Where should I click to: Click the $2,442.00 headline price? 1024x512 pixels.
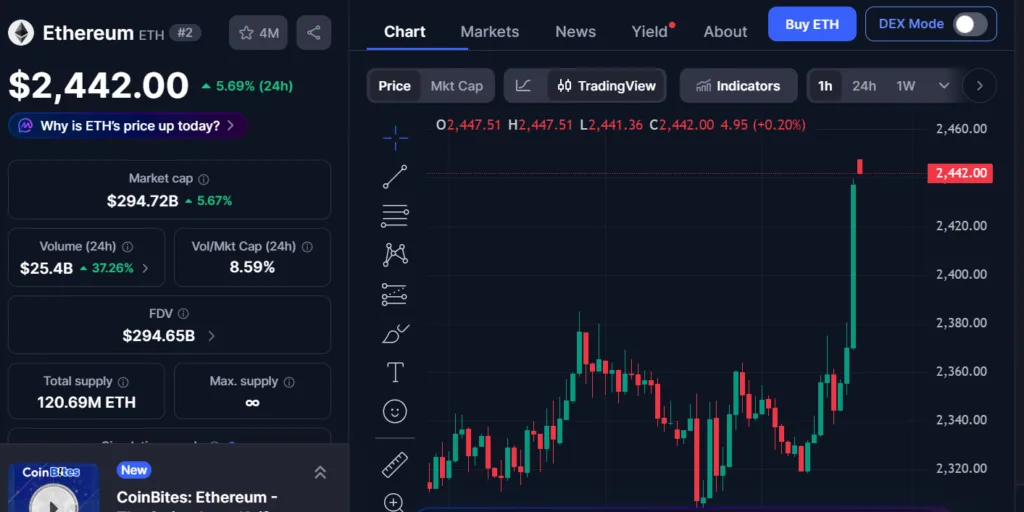click(x=99, y=86)
